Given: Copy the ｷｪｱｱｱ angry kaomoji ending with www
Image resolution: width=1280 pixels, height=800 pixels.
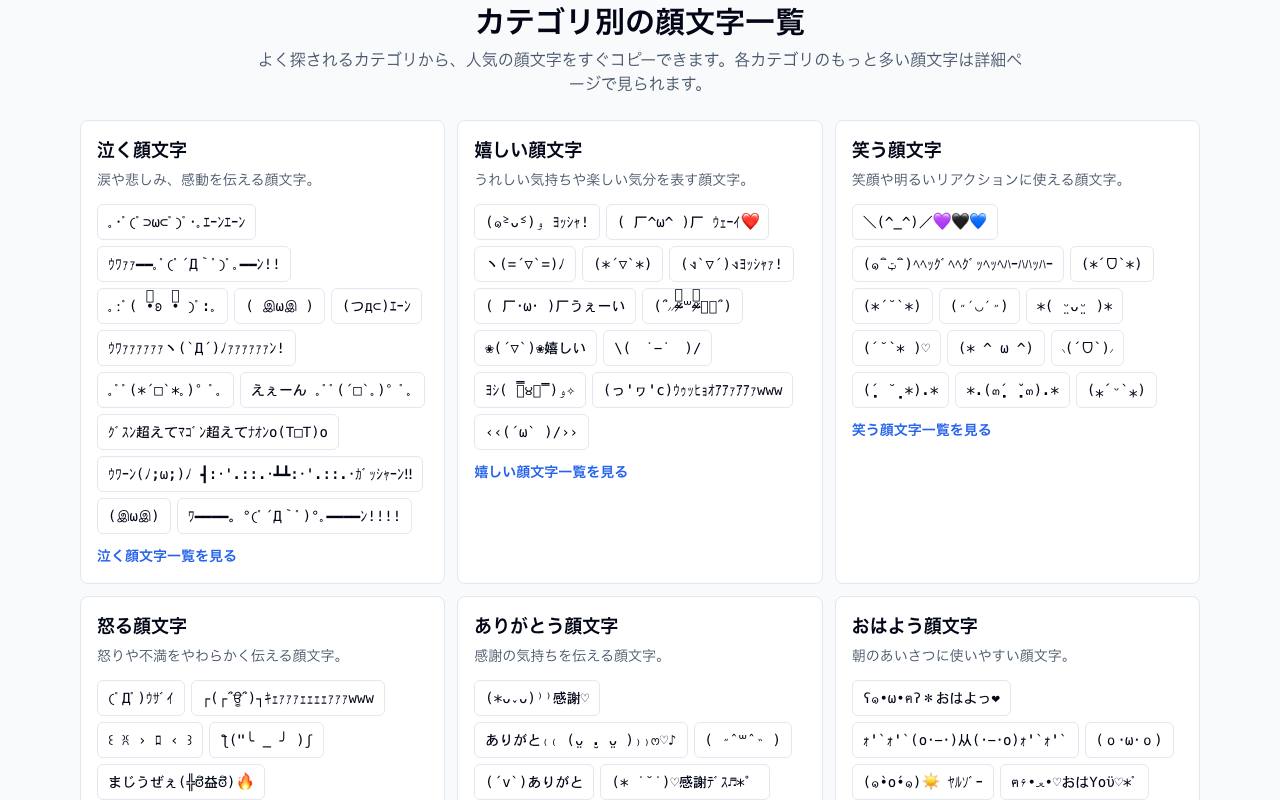Looking at the screenshot, I should point(288,698).
